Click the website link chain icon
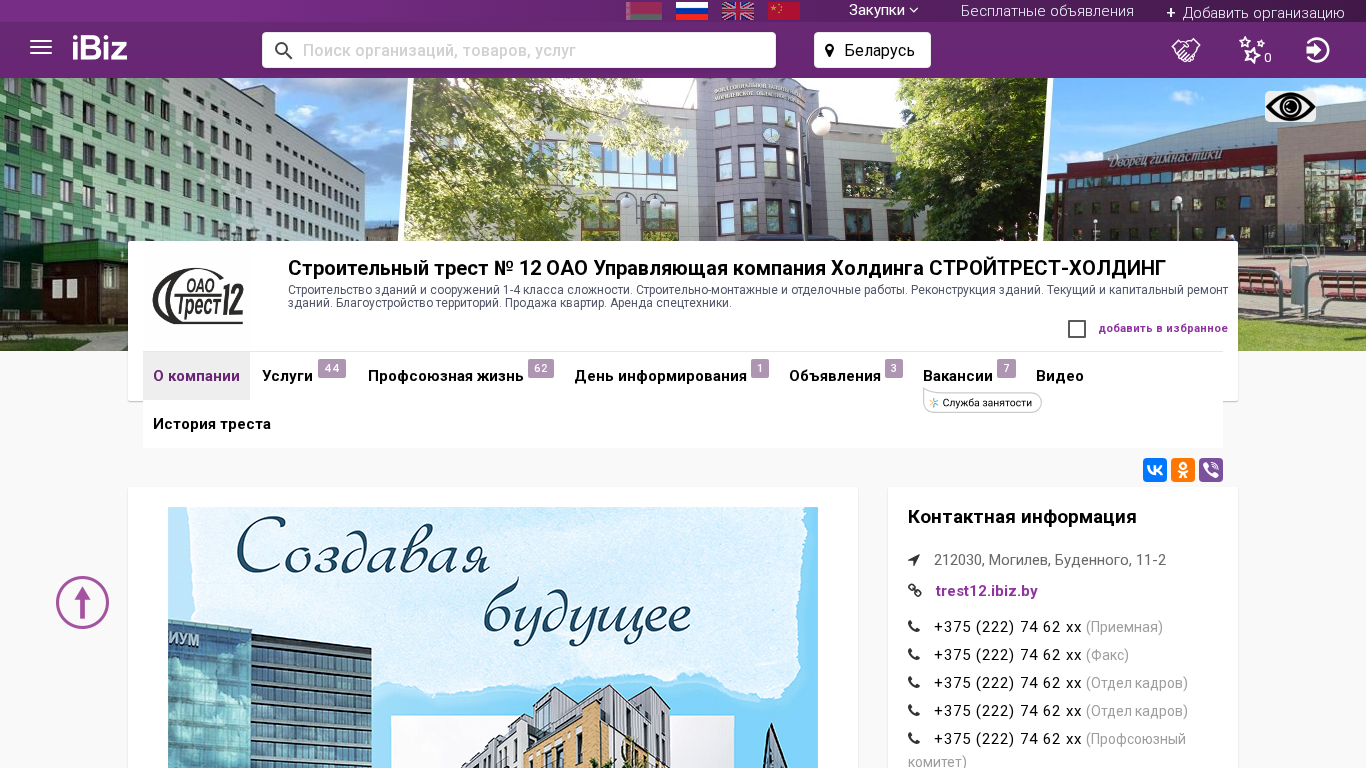This screenshot has width=1366, height=768. point(914,590)
